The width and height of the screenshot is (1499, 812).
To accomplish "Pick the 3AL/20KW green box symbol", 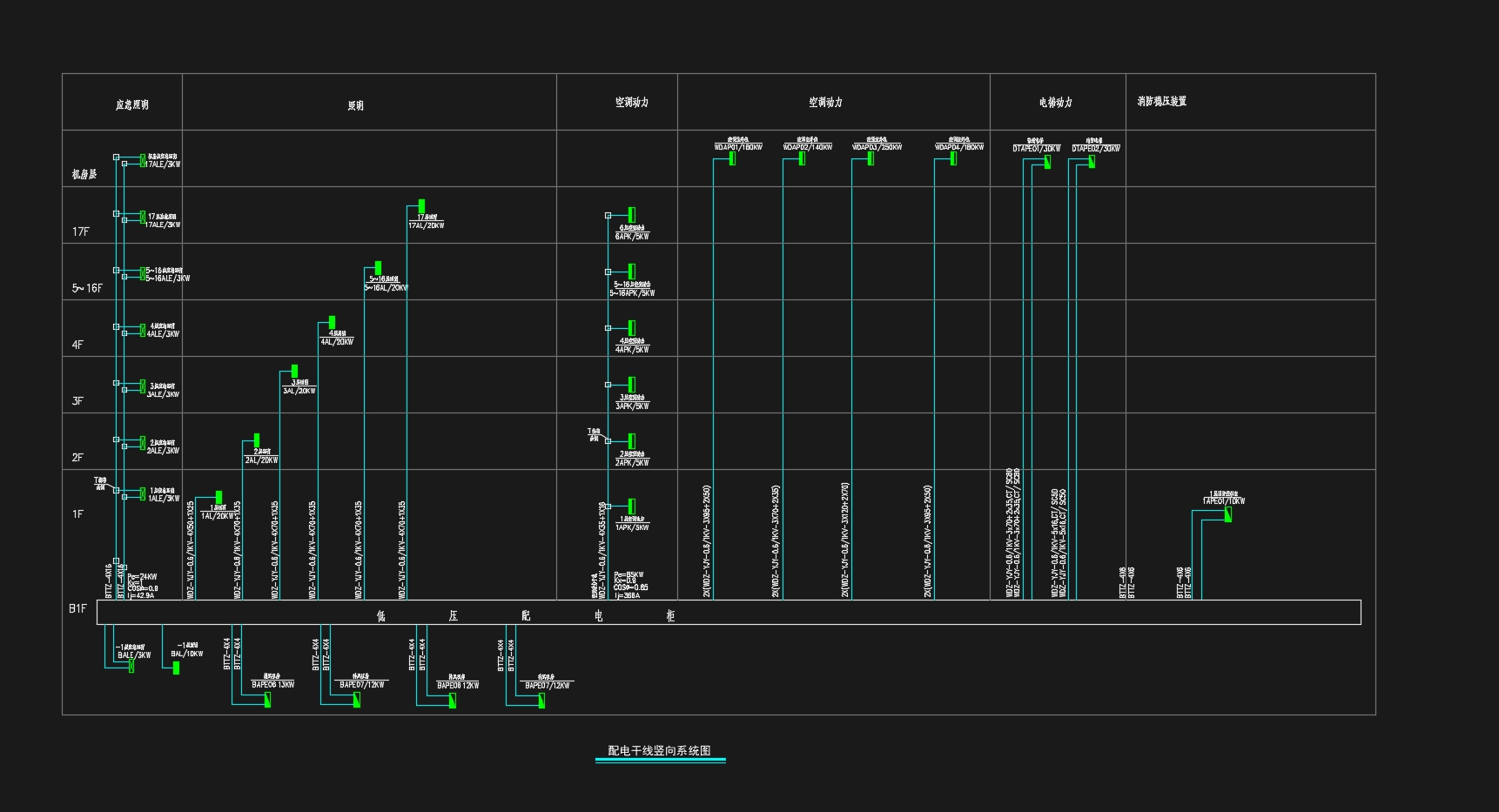I will click(294, 372).
